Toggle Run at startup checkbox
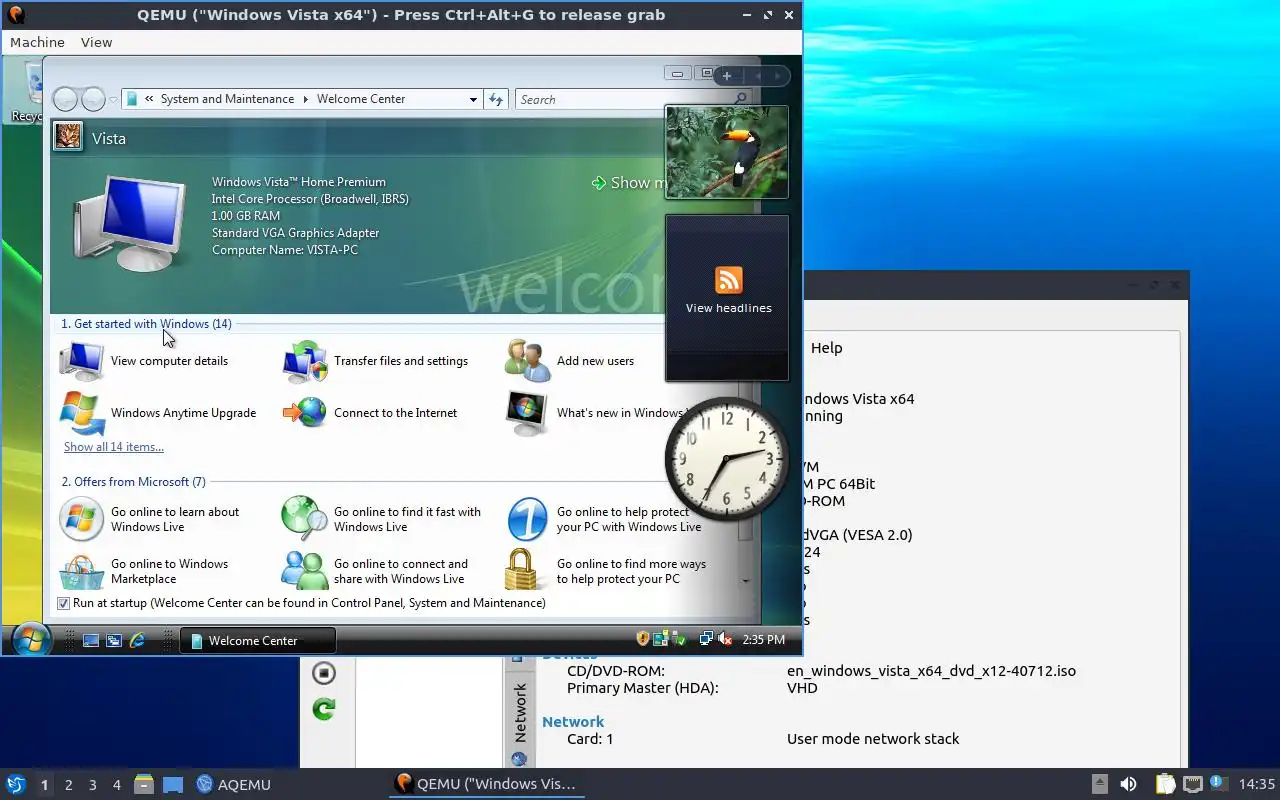 (64, 603)
